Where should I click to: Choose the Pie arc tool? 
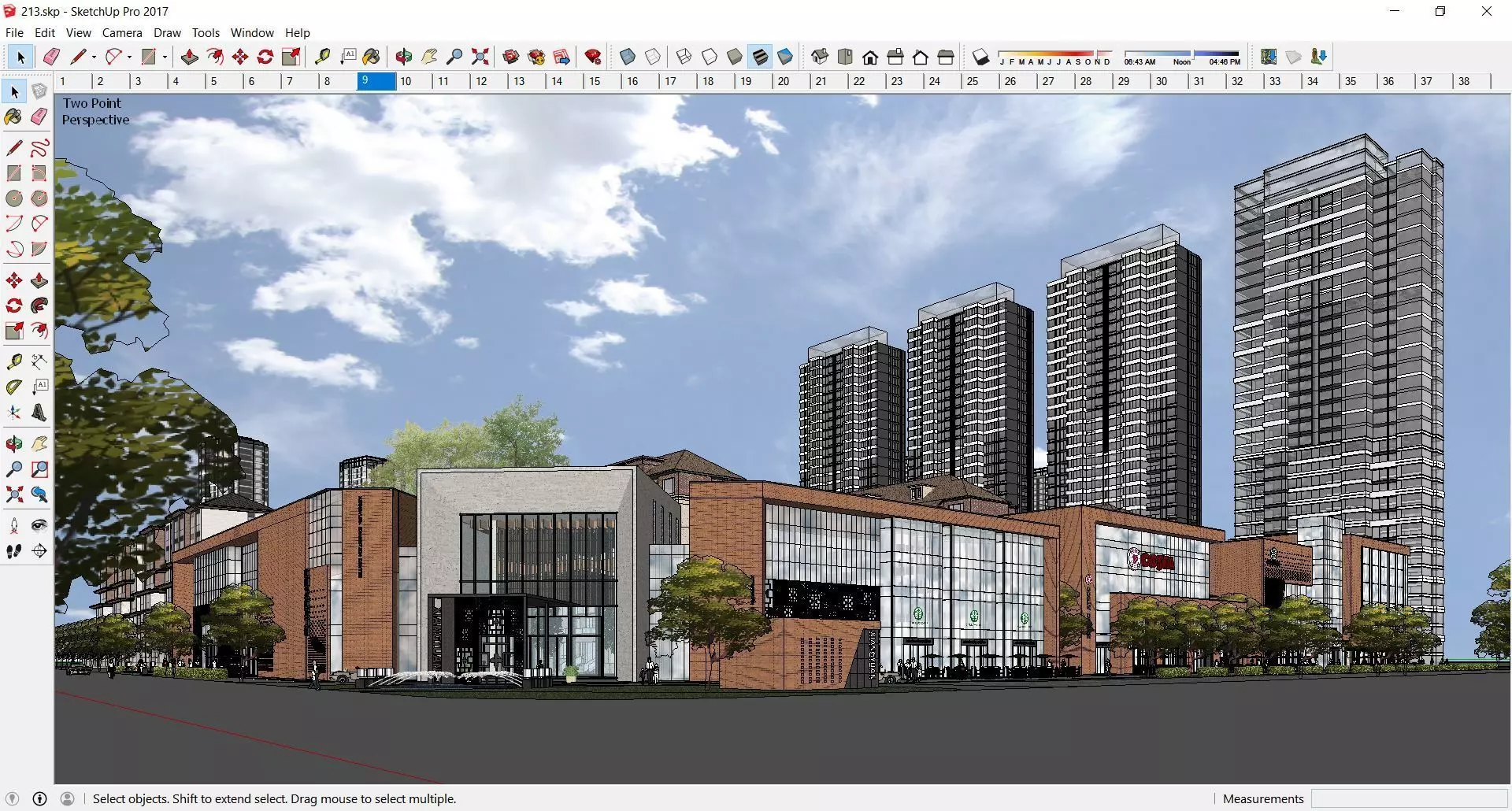[39, 249]
